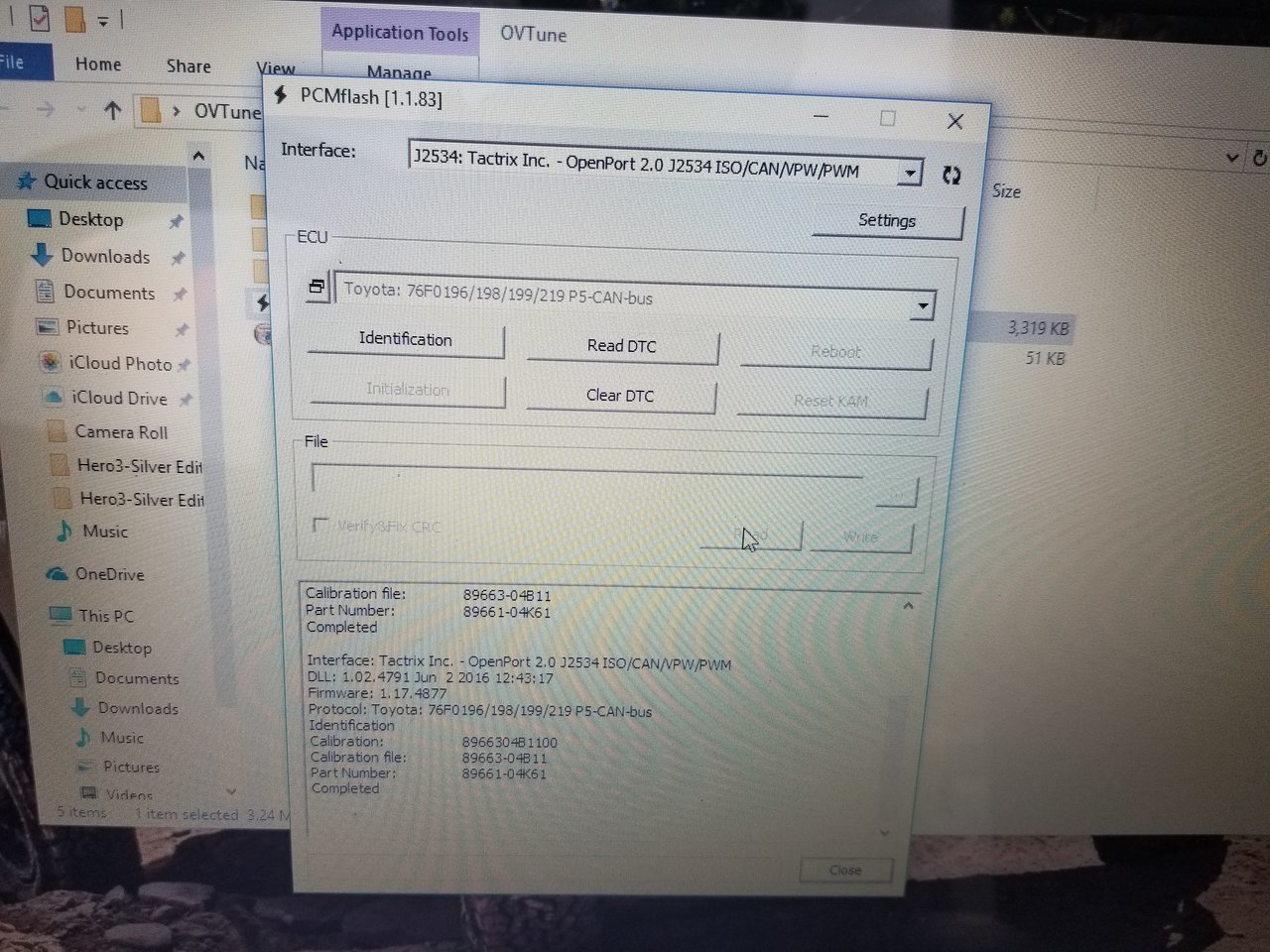Select the Application Tools tab

pos(400,32)
